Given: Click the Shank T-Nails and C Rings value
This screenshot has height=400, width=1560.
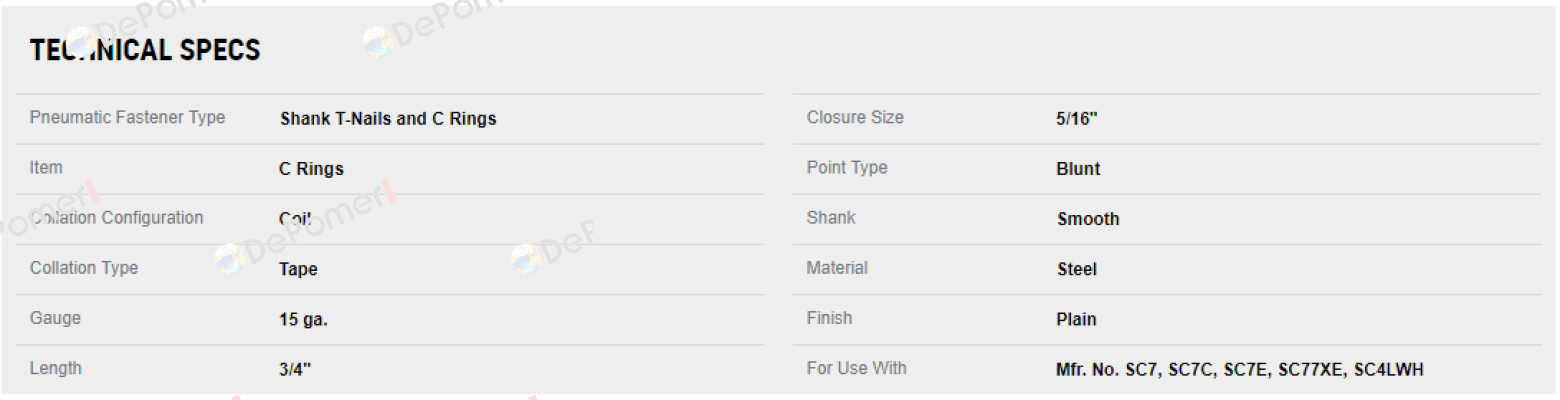Looking at the screenshot, I should pyautogui.click(x=388, y=119).
